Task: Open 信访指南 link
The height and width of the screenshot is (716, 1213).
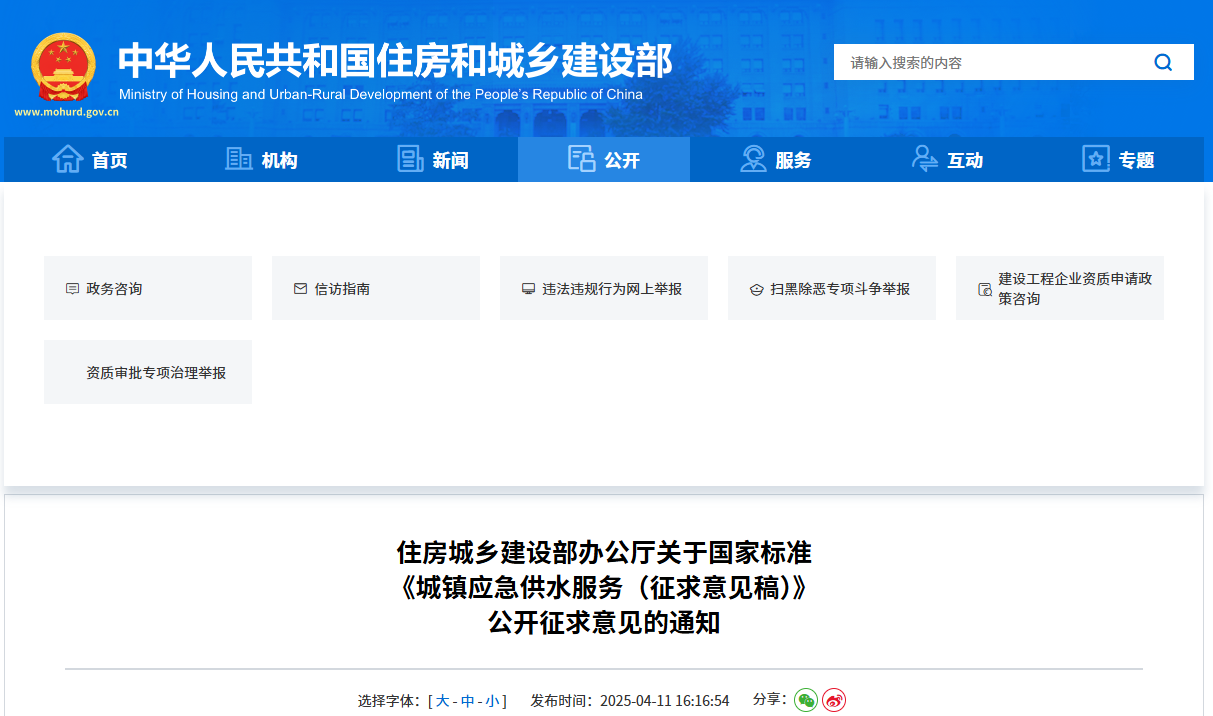Action: [x=342, y=289]
